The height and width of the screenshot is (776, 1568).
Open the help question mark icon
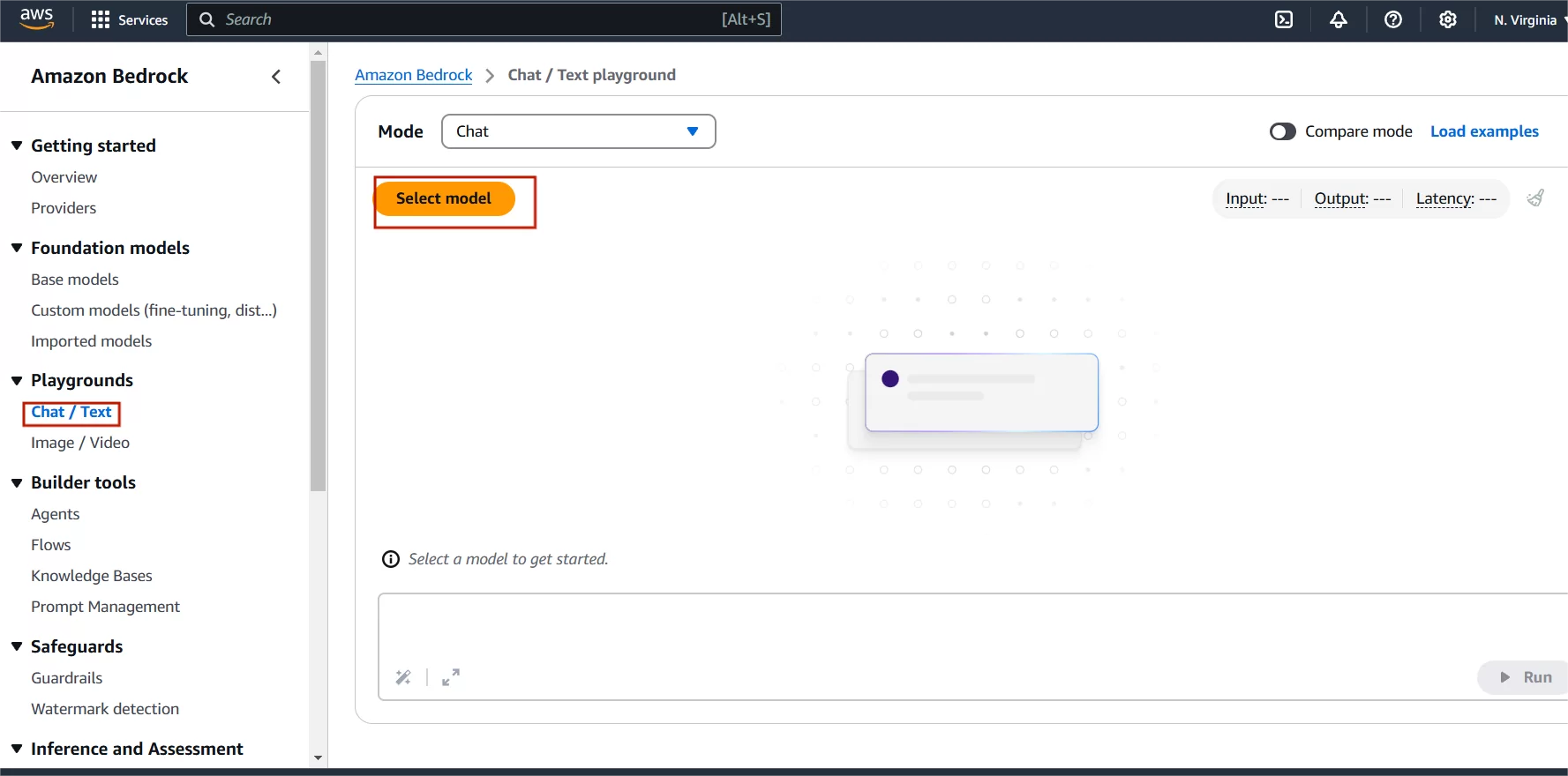(x=1393, y=19)
